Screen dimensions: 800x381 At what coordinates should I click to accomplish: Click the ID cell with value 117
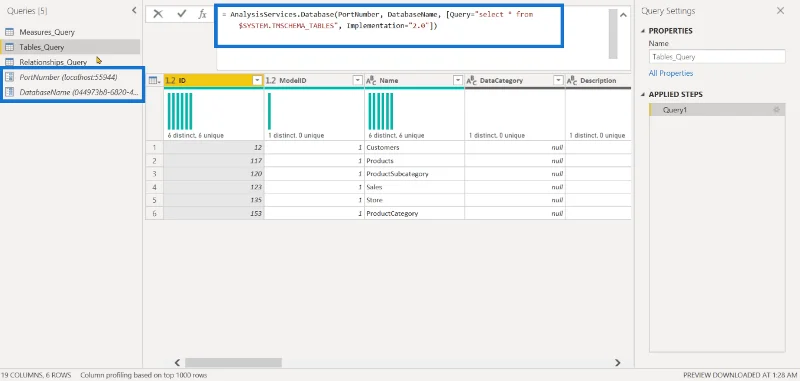point(213,161)
